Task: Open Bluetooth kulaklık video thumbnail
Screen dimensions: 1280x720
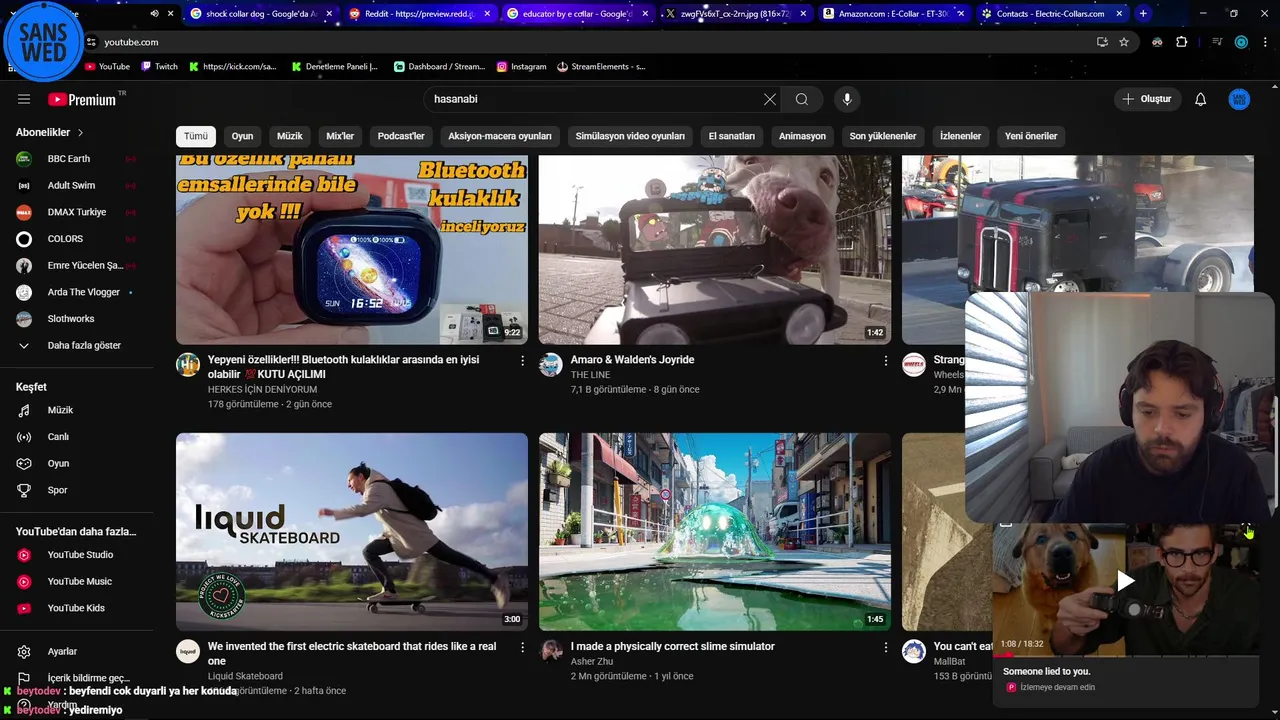Action: 352,250
